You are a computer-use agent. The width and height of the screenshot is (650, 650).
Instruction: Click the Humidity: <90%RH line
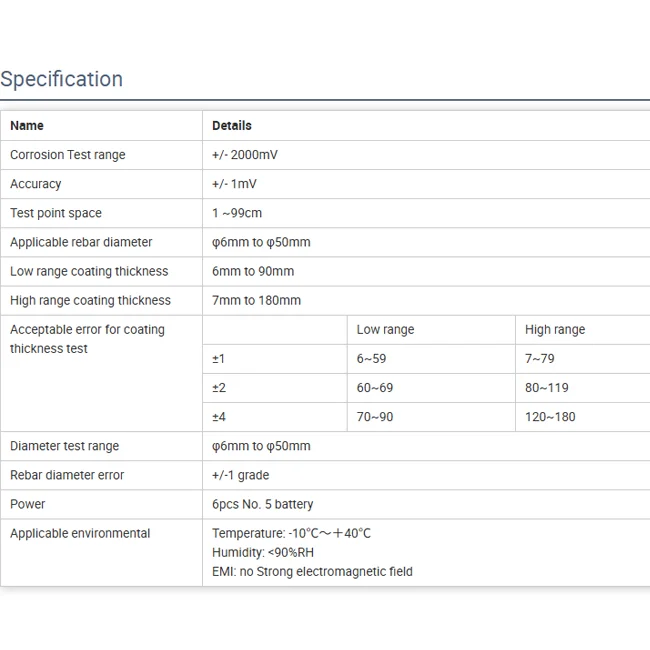tap(263, 552)
